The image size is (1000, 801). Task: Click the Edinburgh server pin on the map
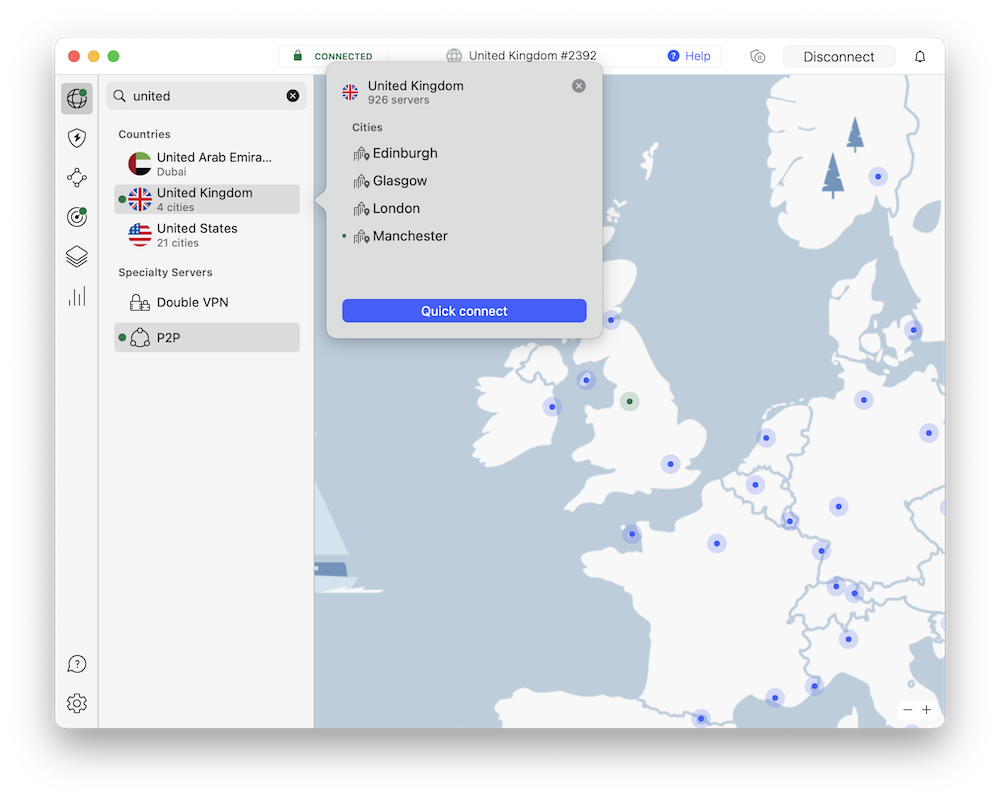(x=611, y=320)
